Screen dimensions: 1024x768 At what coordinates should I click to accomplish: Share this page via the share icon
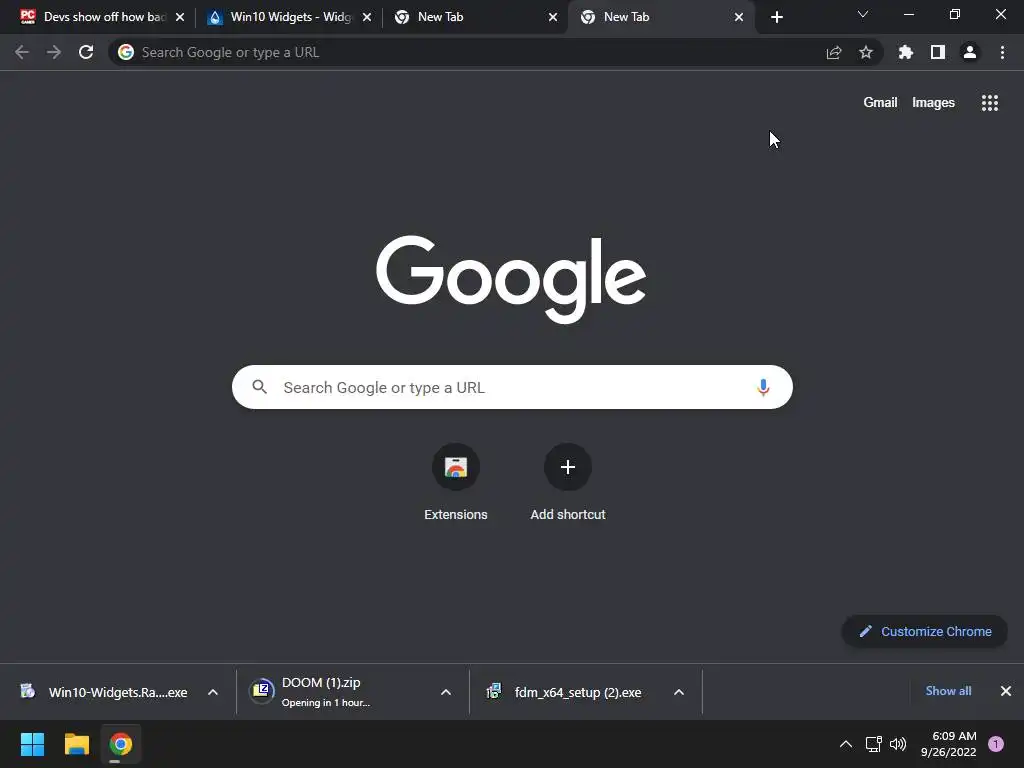pyautogui.click(x=834, y=52)
